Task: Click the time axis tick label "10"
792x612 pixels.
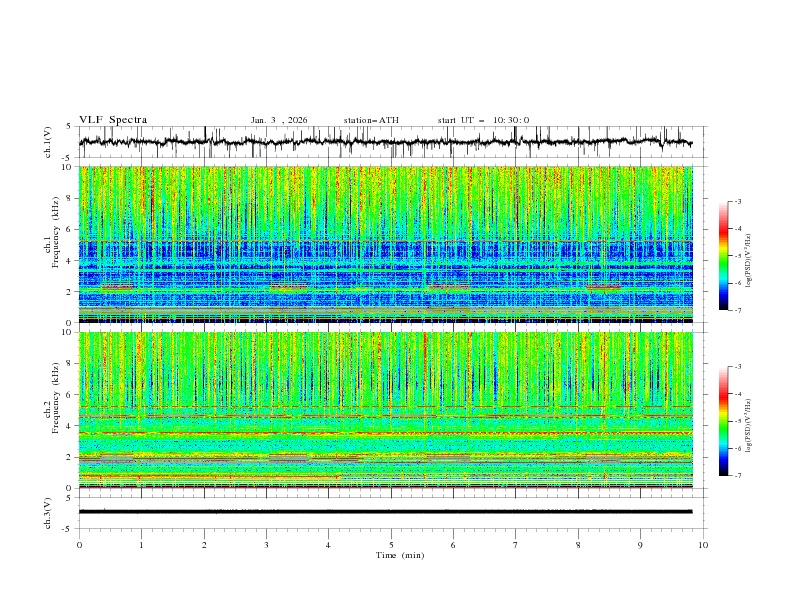Action: tap(703, 545)
